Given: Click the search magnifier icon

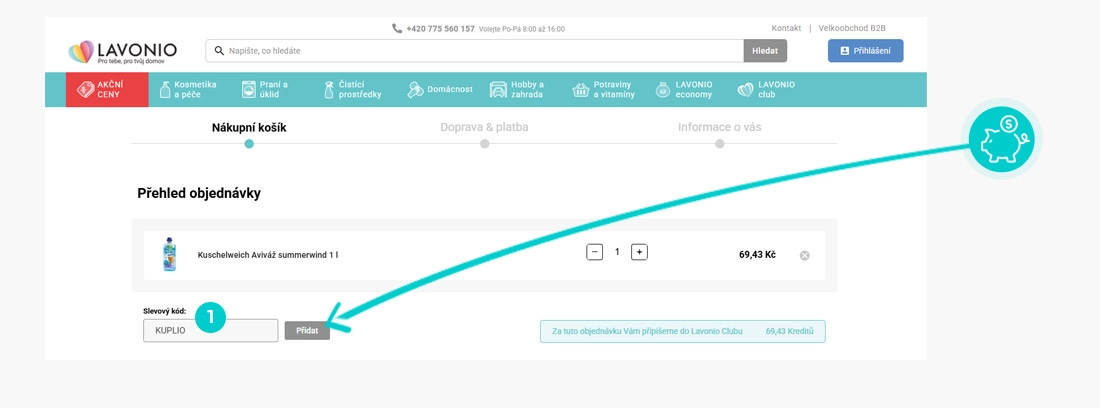Looking at the screenshot, I should click(x=219, y=50).
